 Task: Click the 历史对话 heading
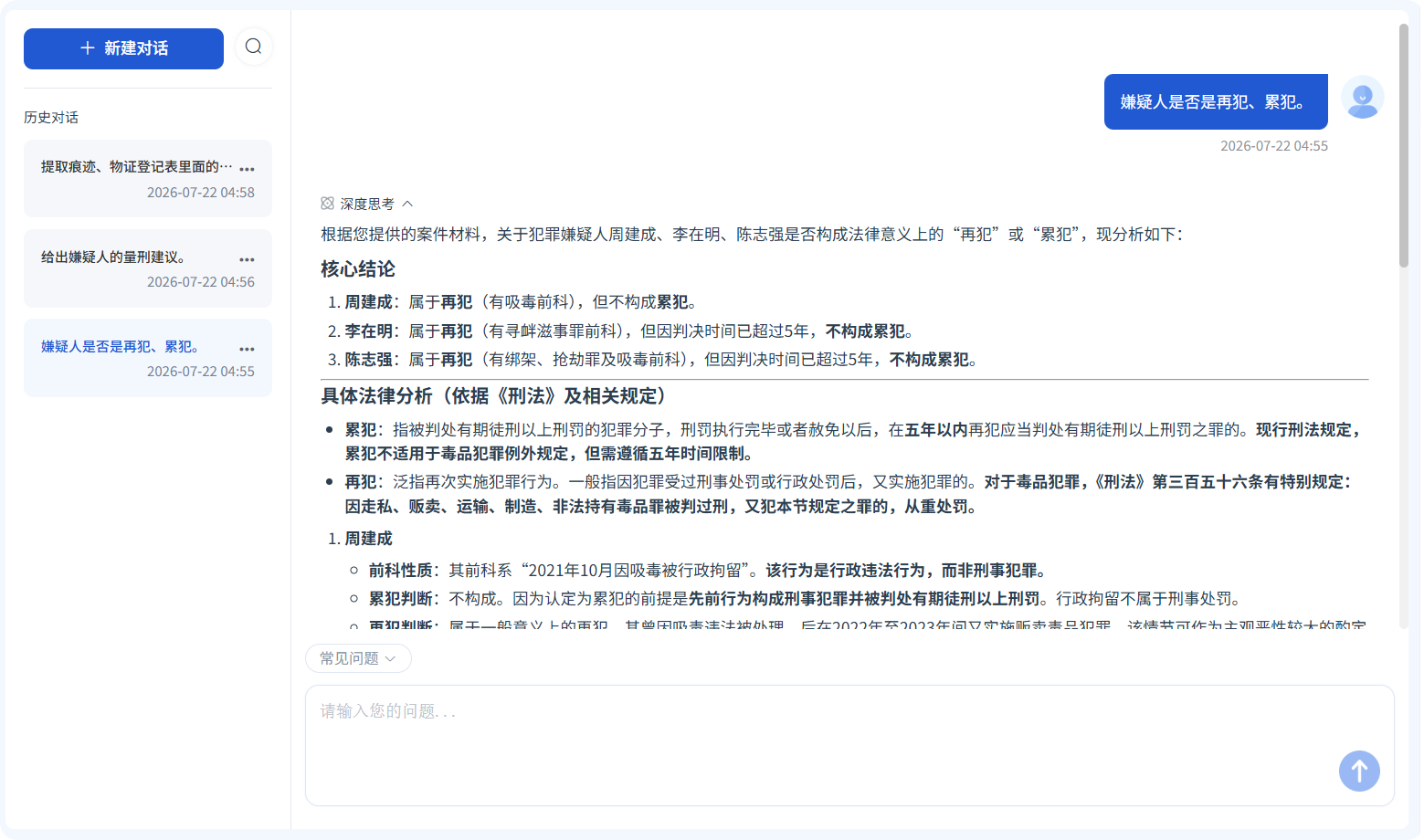click(51, 118)
